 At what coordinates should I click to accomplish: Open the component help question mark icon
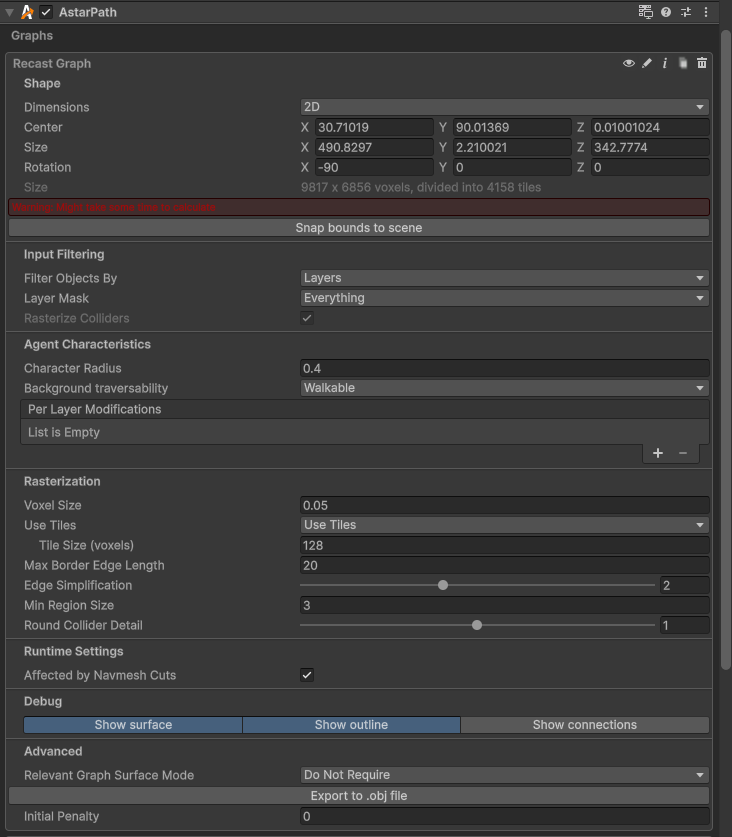(x=666, y=12)
